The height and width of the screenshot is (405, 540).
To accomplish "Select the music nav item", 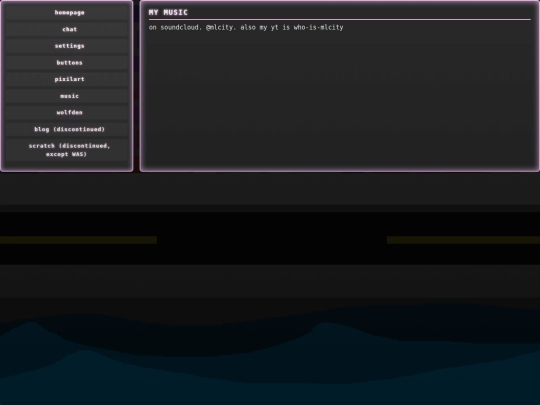I will pos(67,96).
